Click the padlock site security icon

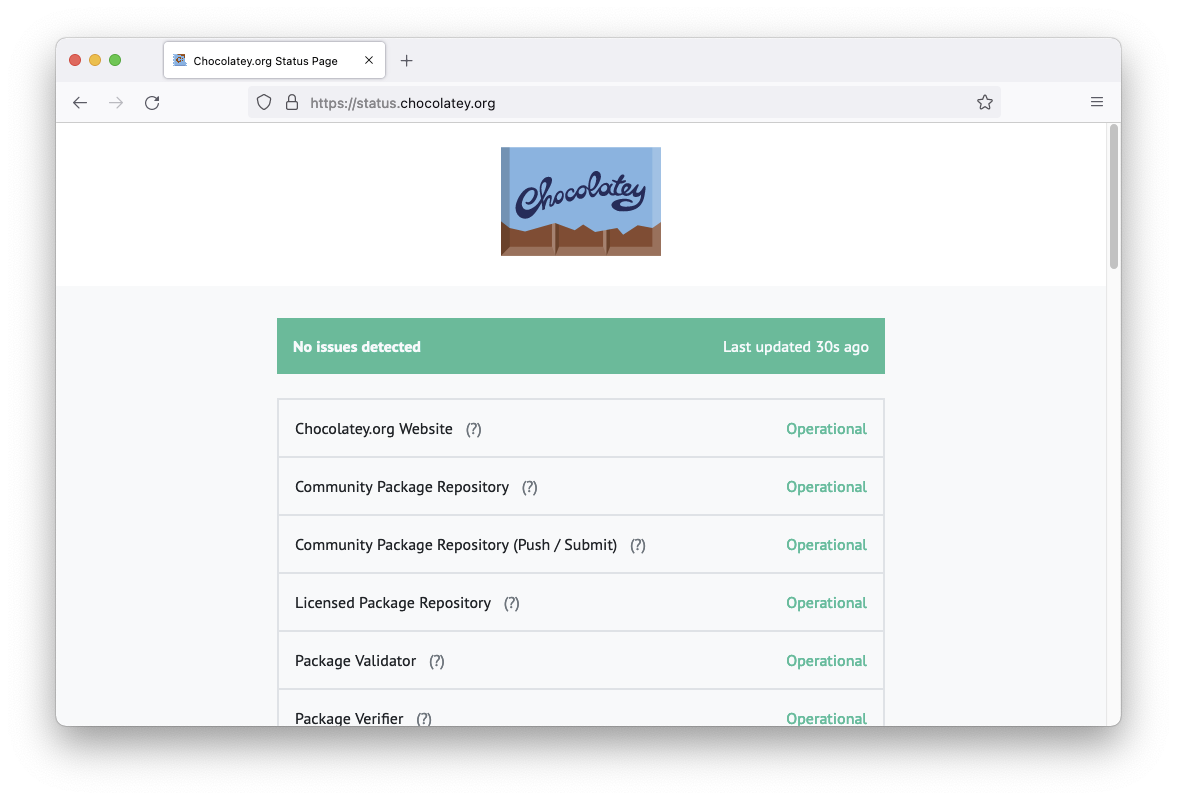pos(291,102)
